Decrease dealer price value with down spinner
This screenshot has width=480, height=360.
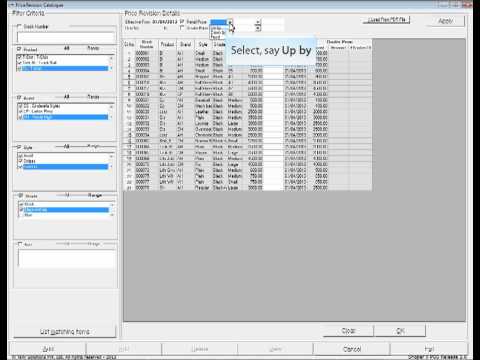pos(258,29)
